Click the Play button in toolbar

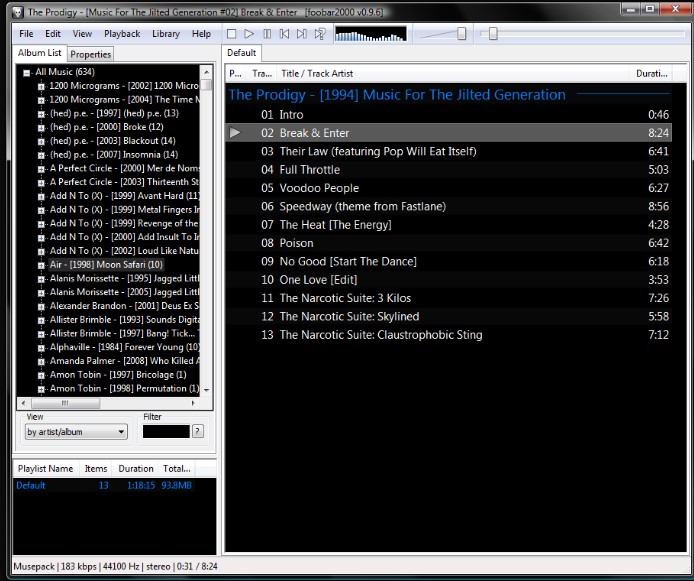[249, 34]
